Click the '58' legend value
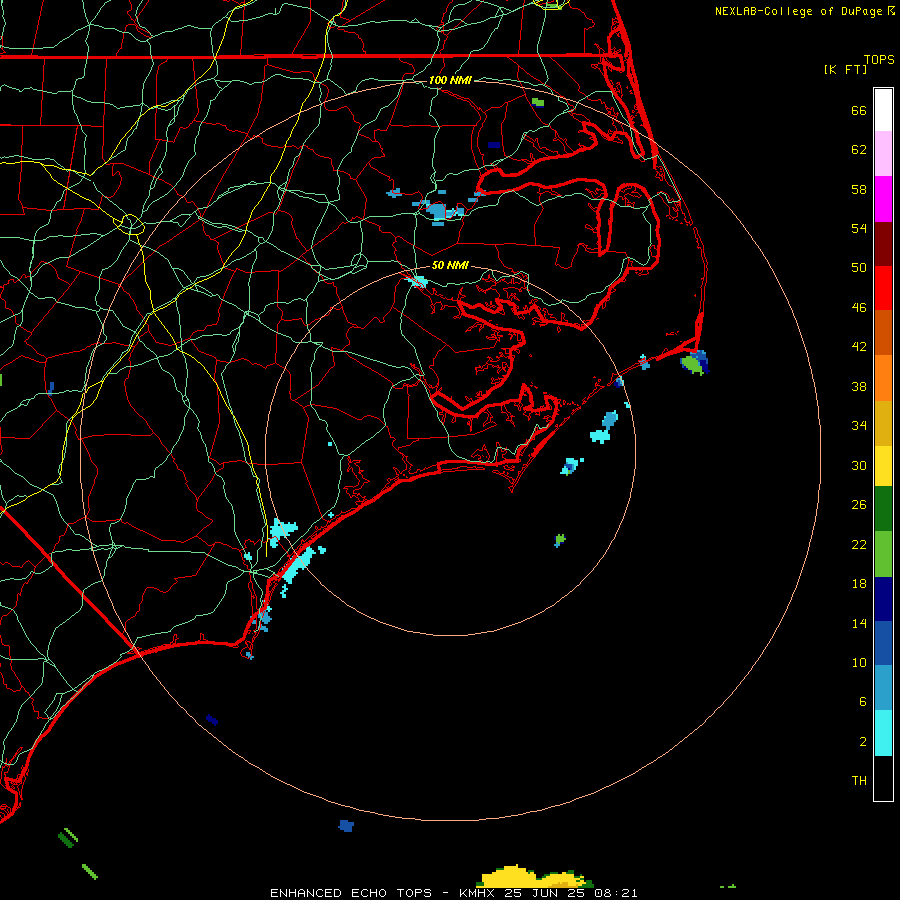The width and height of the screenshot is (900, 900). (x=859, y=189)
